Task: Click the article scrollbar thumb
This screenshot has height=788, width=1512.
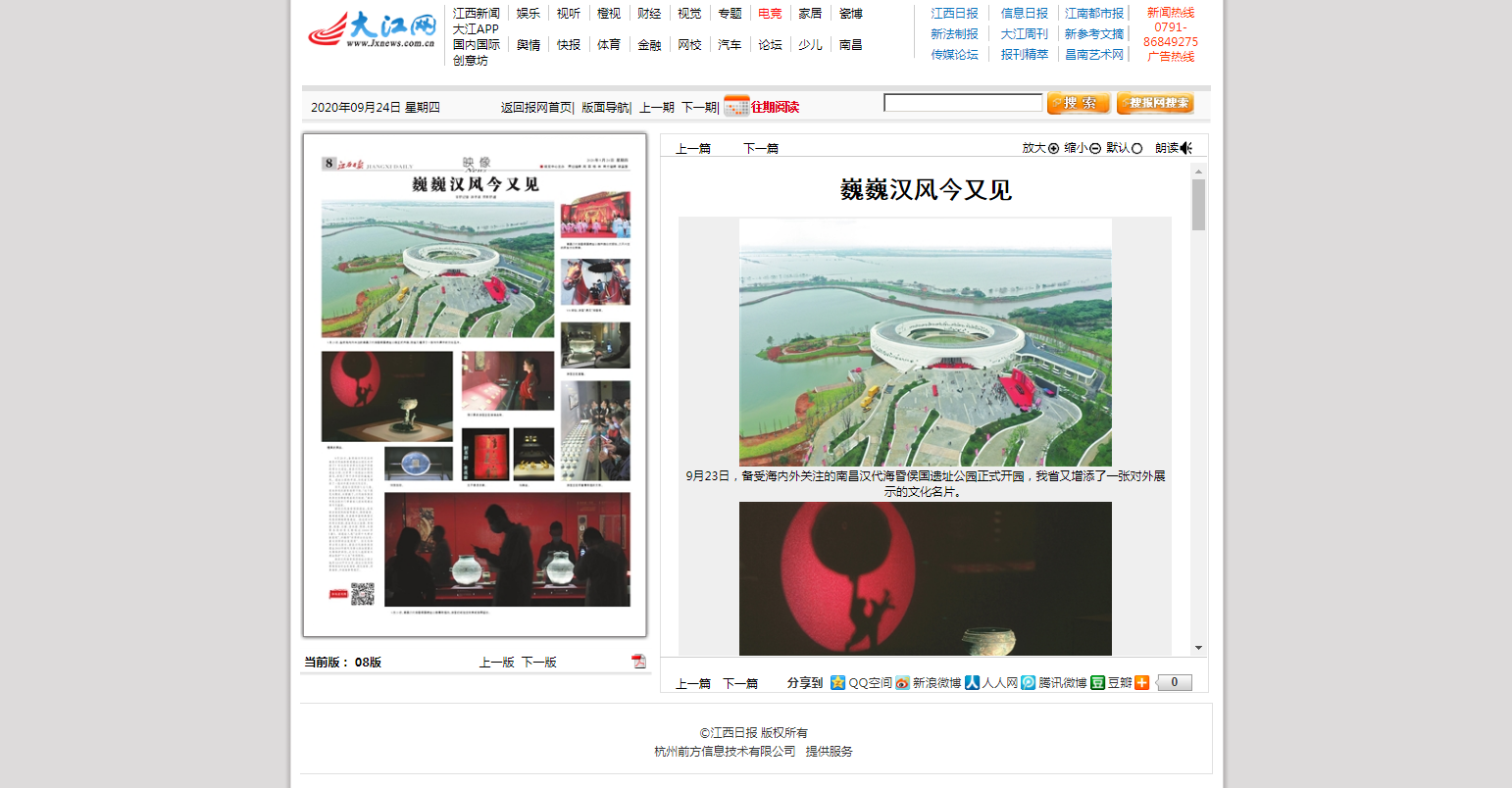Action: pos(1198,204)
